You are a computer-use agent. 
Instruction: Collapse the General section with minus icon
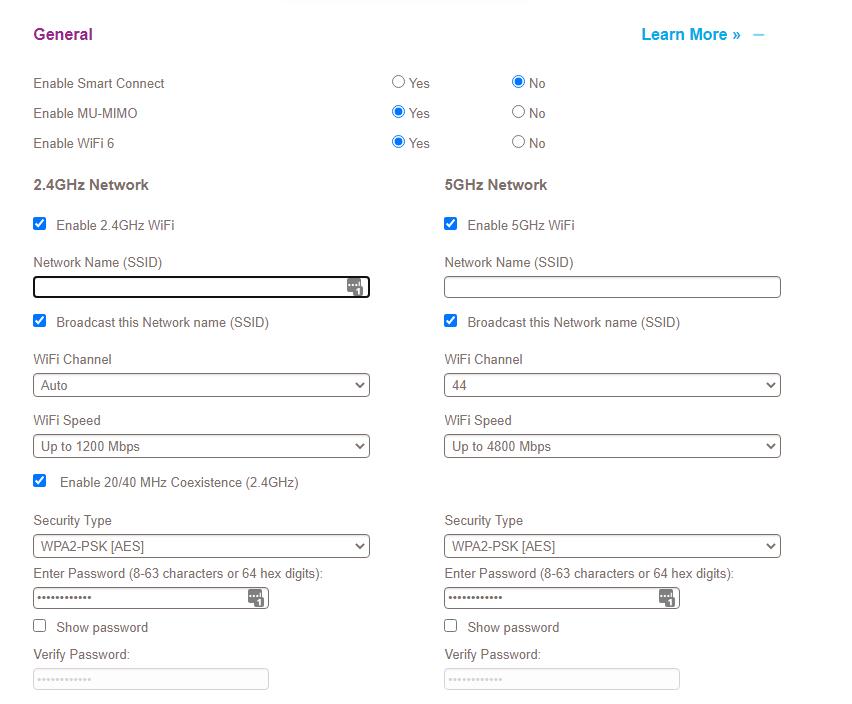[759, 35]
